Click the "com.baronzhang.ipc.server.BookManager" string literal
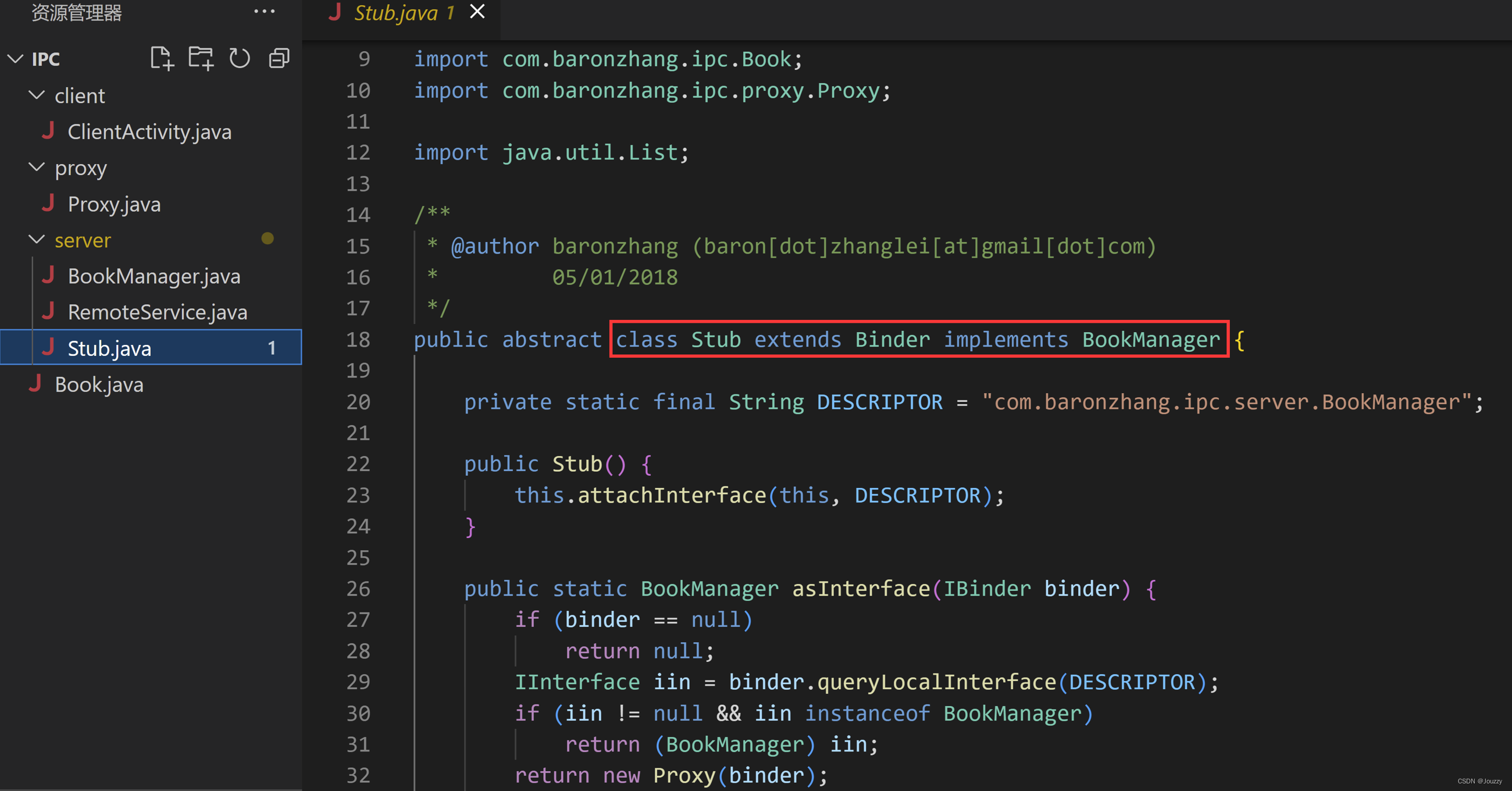This screenshot has height=791, width=1512. tap(1226, 402)
